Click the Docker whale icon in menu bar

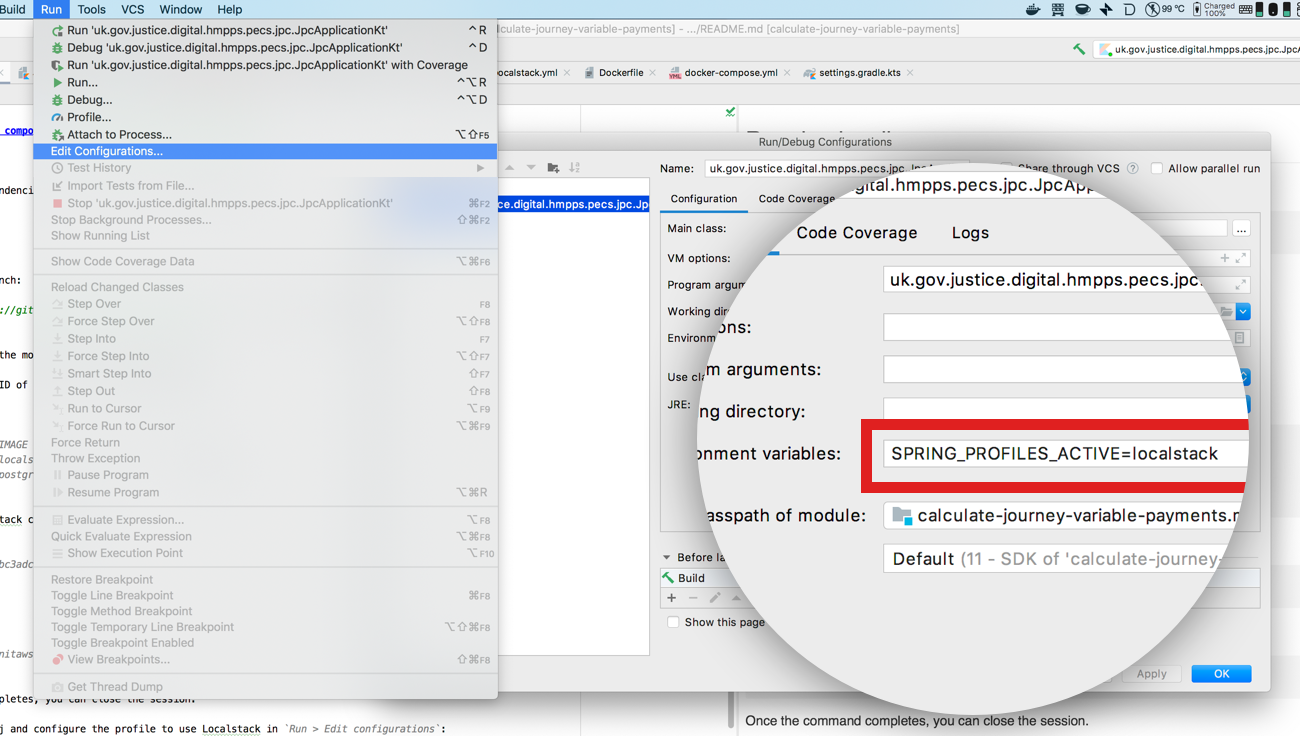[x=1034, y=9]
